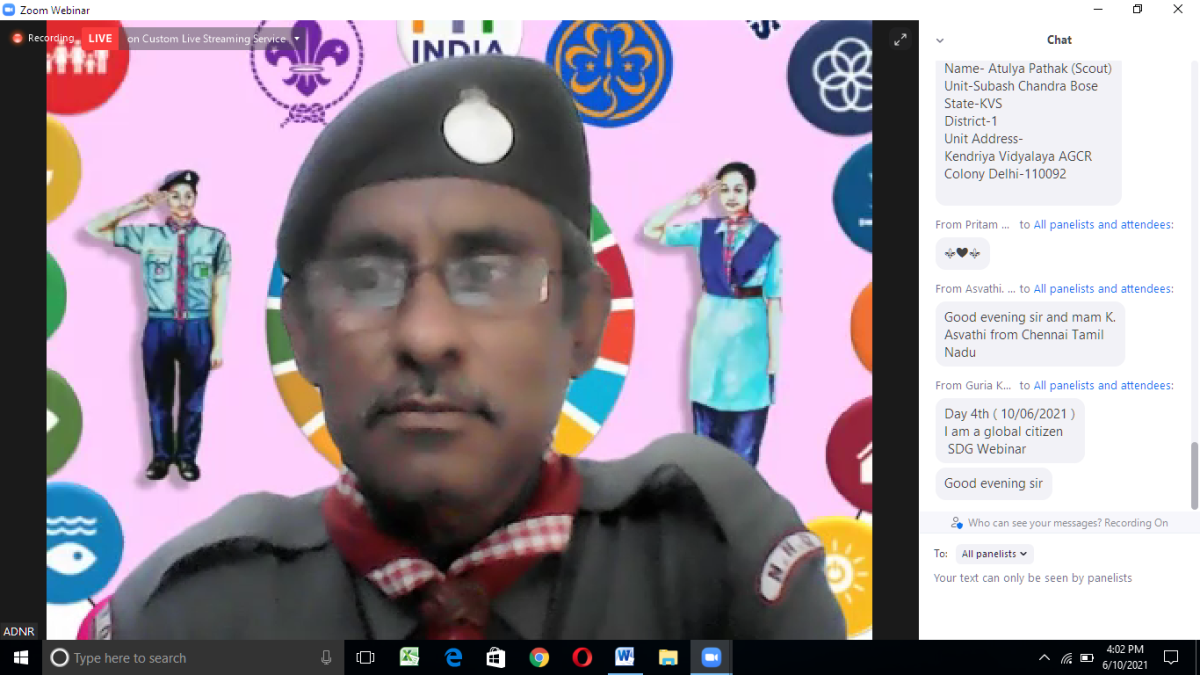The height and width of the screenshot is (675, 1200).
Task: Click the LIVE streaming badge
Action: click(x=100, y=38)
